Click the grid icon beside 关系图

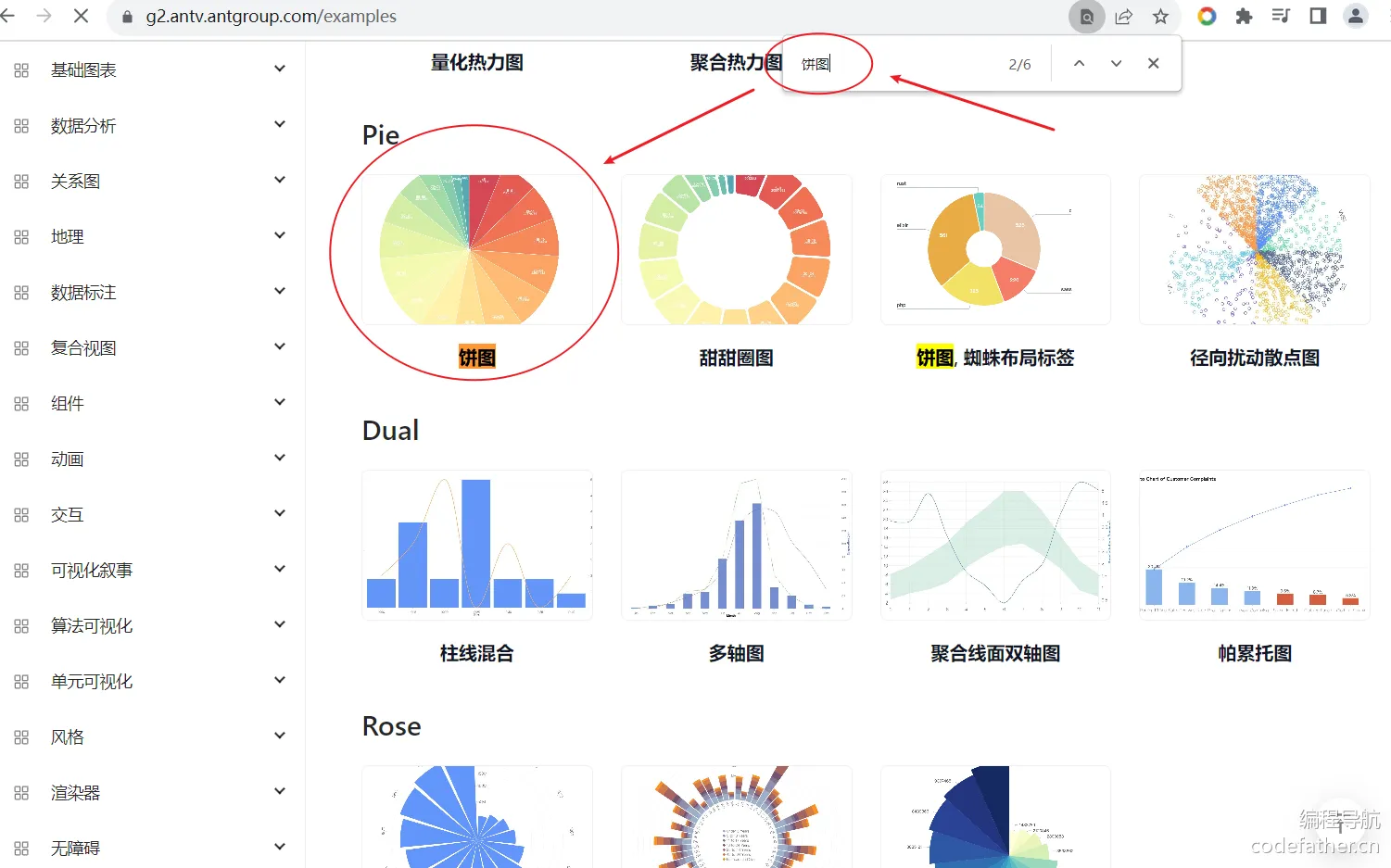21,182
